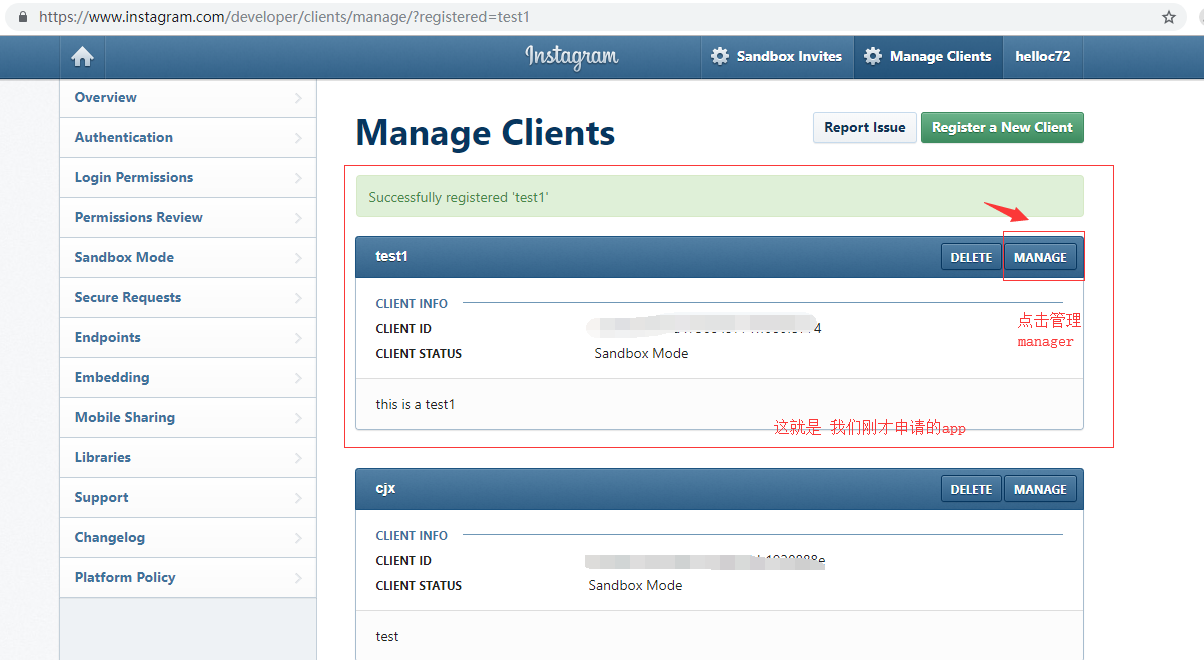Click the Mobile Sharing sidebar label
This screenshot has height=660, width=1204.
coord(125,417)
